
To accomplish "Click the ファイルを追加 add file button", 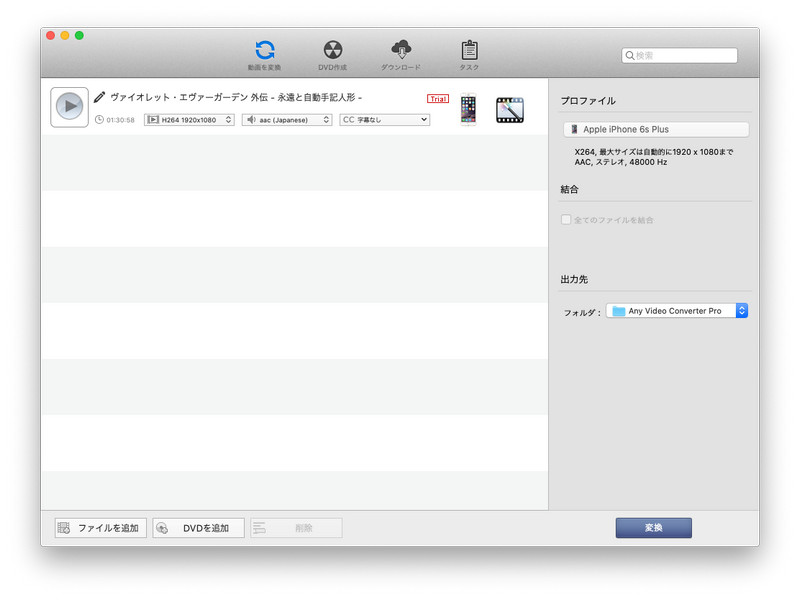I will pos(101,528).
